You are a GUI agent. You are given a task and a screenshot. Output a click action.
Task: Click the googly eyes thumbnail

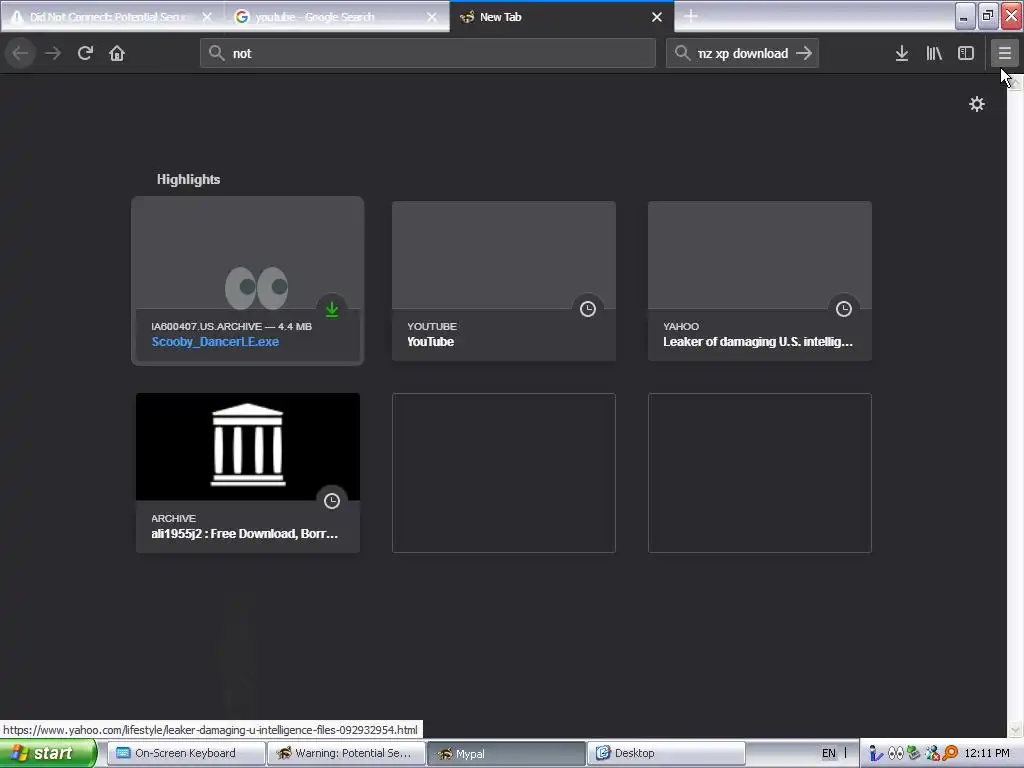point(257,287)
